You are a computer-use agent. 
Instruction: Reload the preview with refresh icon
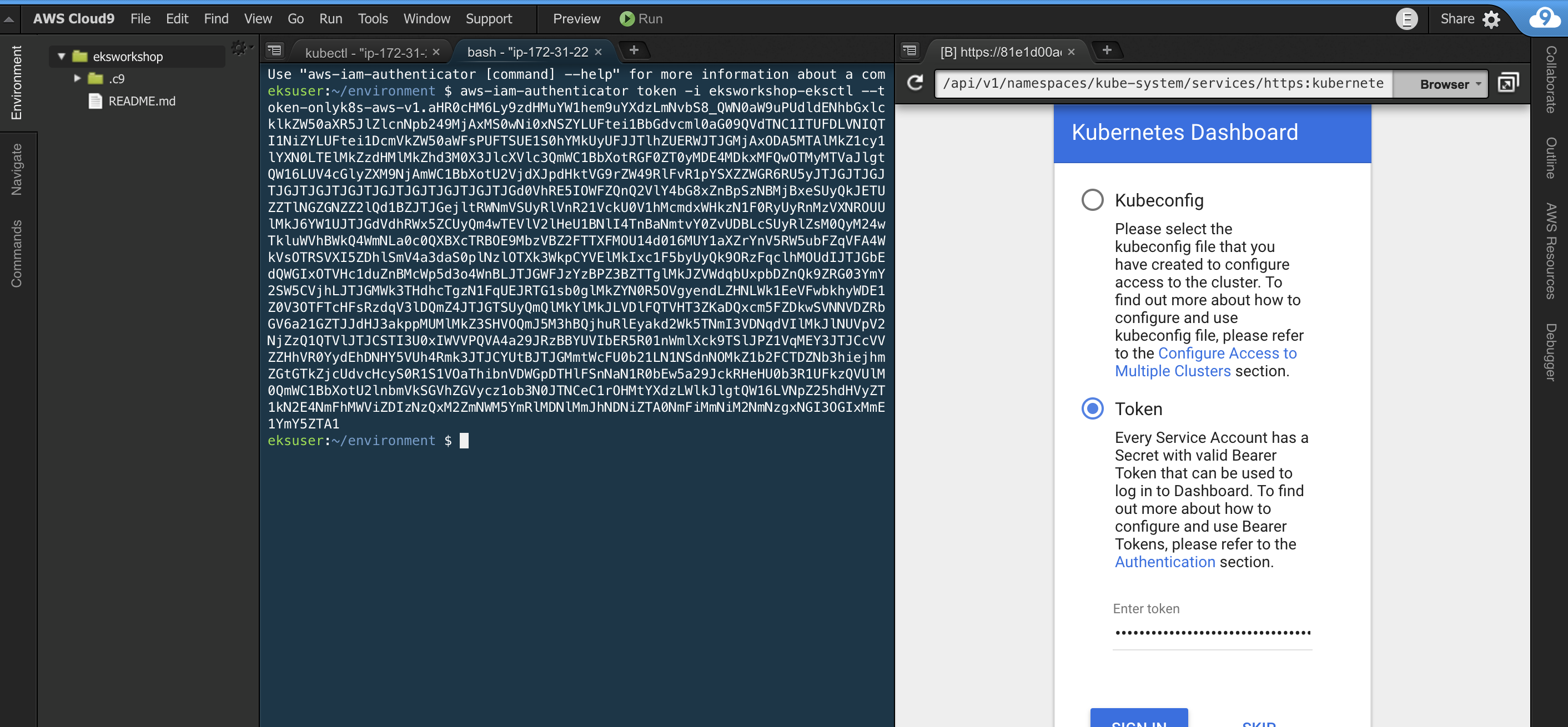point(915,83)
